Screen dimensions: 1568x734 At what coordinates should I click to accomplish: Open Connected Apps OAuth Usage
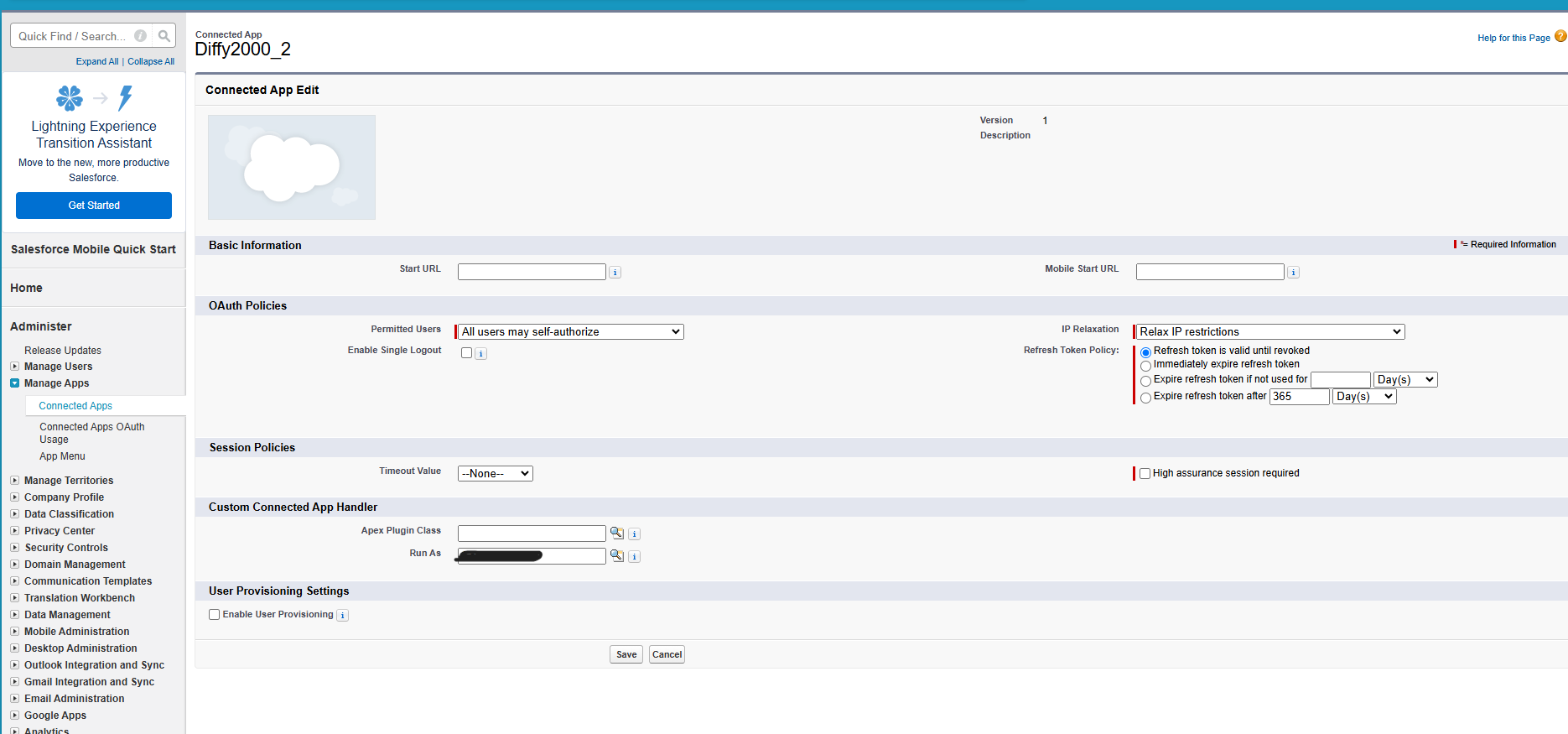click(91, 433)
